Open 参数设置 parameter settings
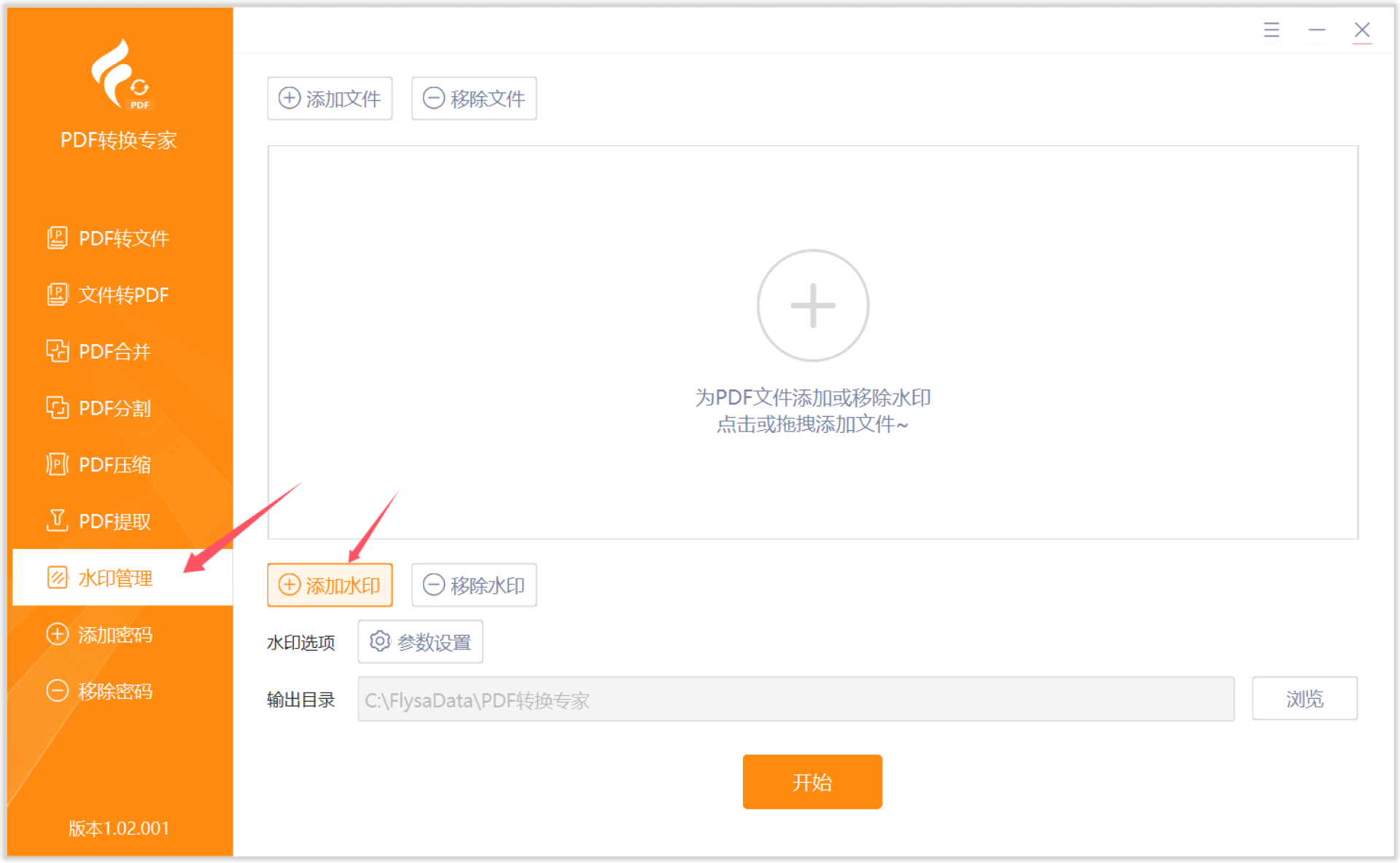 coord(420,642)
